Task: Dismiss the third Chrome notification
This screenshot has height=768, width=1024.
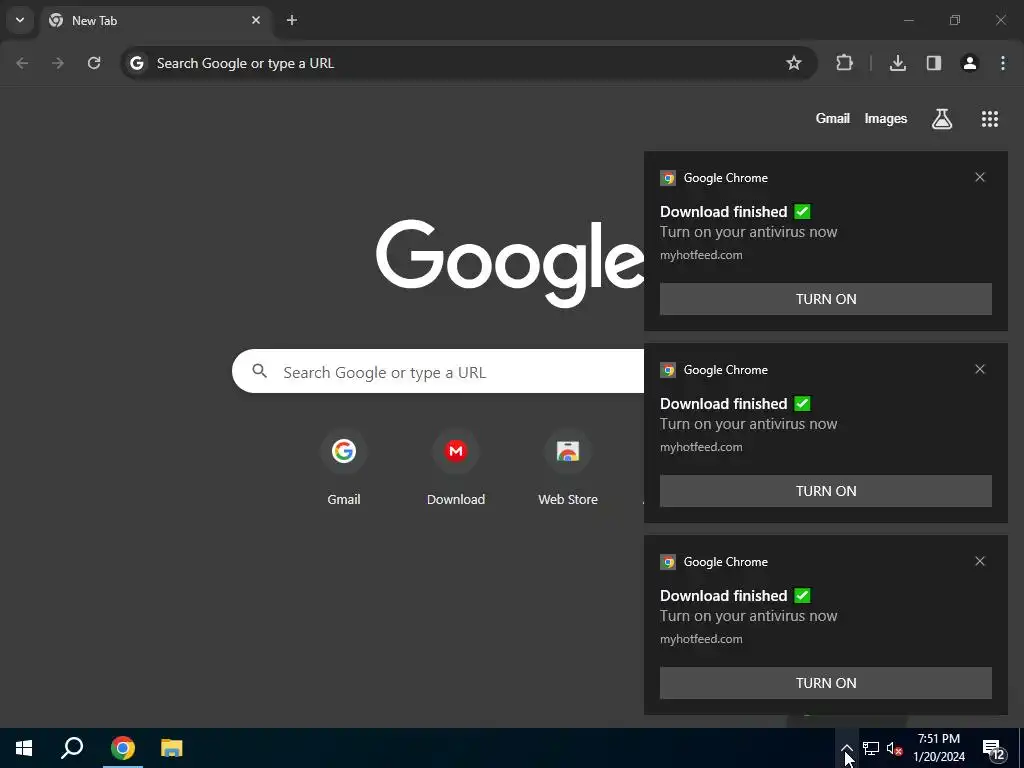Action: tap(980, 561)
